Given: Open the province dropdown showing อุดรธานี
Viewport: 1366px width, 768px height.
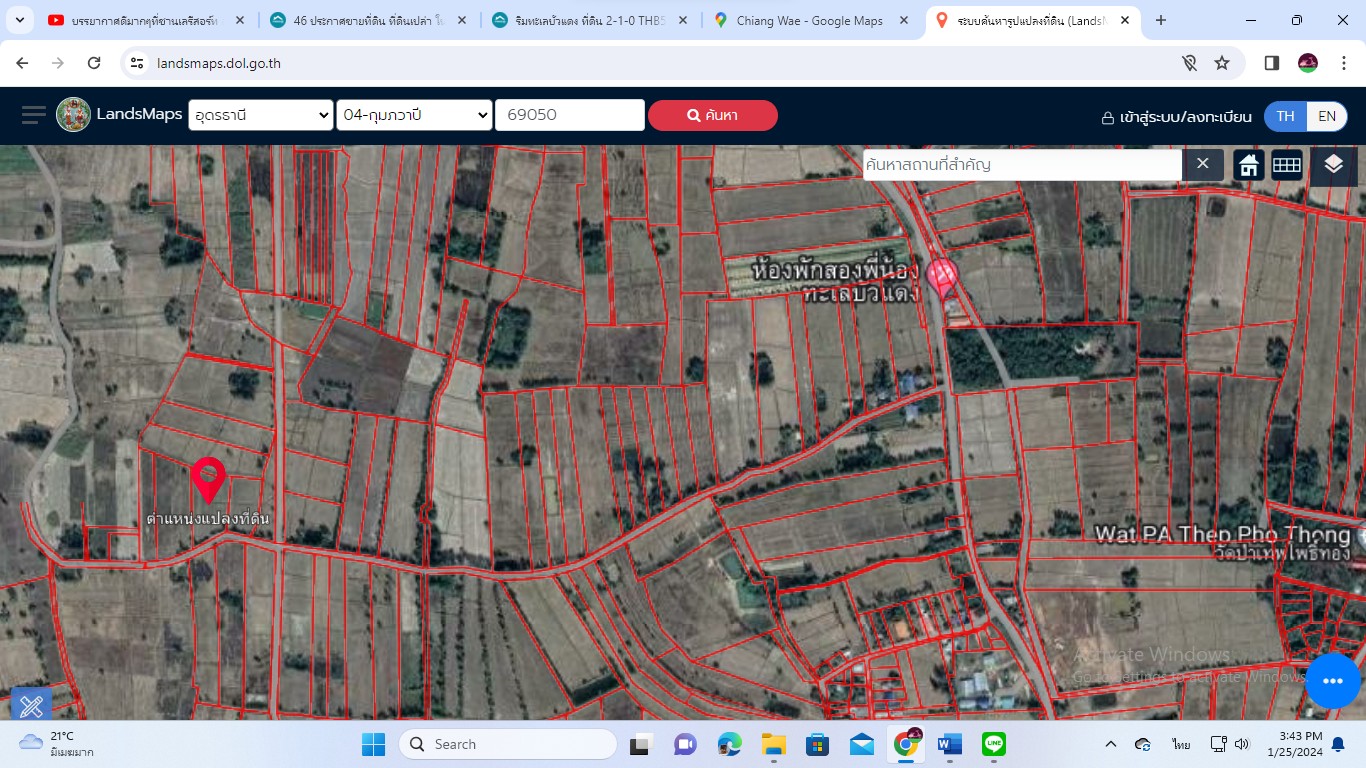Looking at the screenshot, I should pyautogui.click(x=261, y=115).
